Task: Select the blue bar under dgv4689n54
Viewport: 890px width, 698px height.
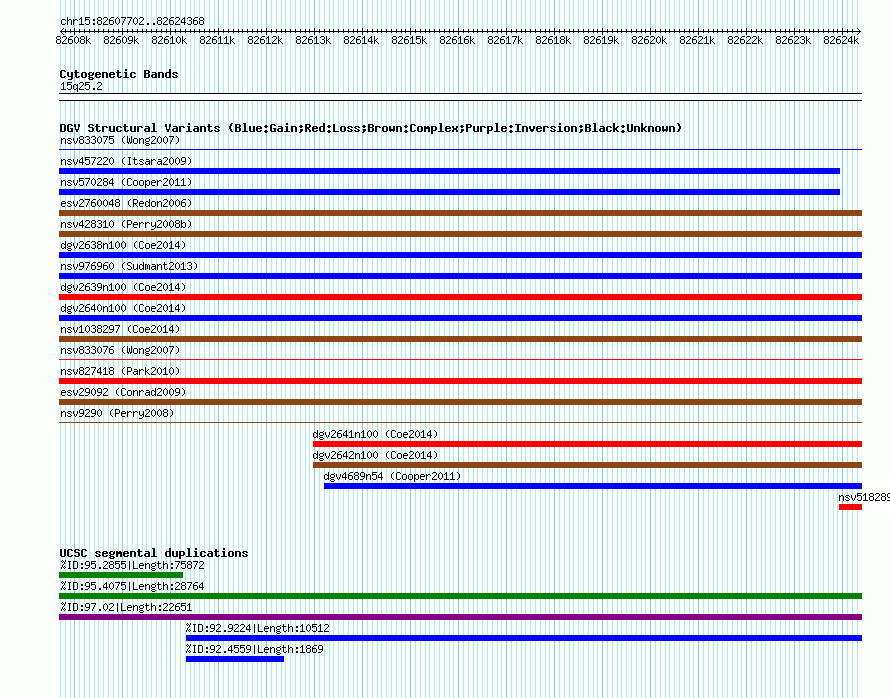Action: (x=593, y=486)
